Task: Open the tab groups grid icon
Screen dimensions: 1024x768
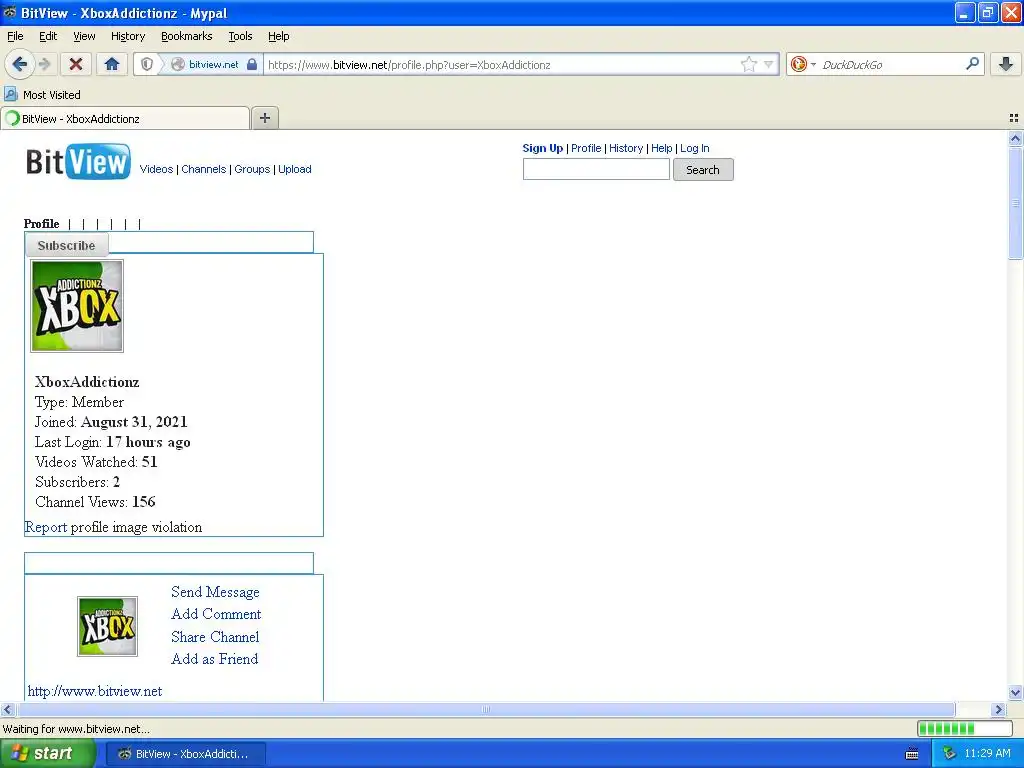Action: 1014,118
